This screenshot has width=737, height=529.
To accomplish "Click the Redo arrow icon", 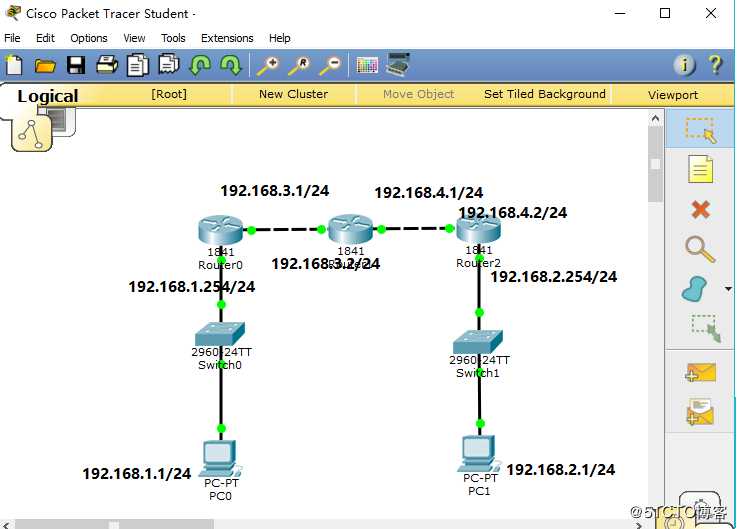I will tap(231, 65).
